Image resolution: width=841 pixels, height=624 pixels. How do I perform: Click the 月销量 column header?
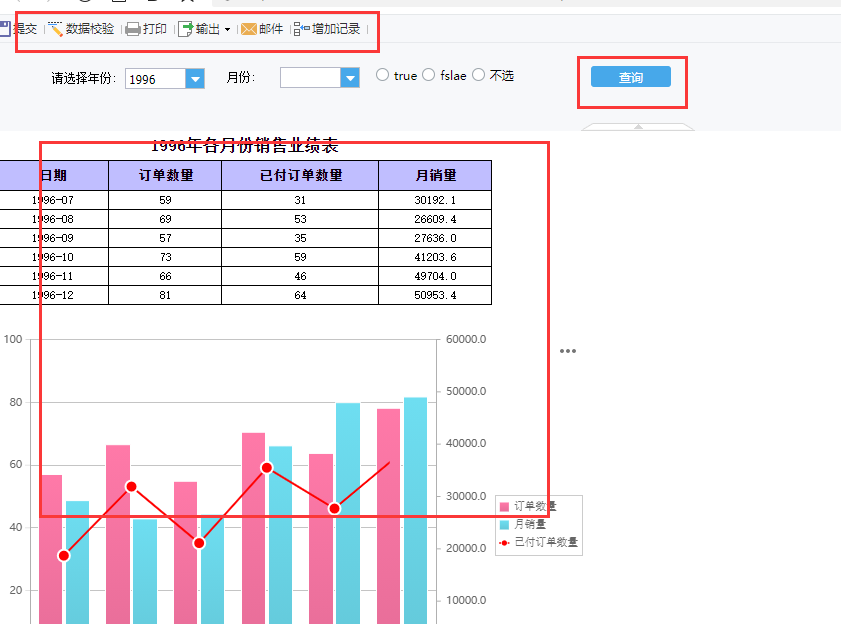[x=435, y=175]
